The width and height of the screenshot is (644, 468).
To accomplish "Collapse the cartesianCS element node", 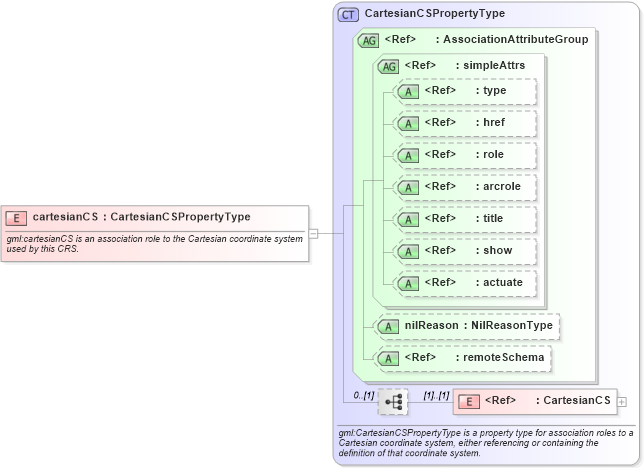I will [313, 234].
